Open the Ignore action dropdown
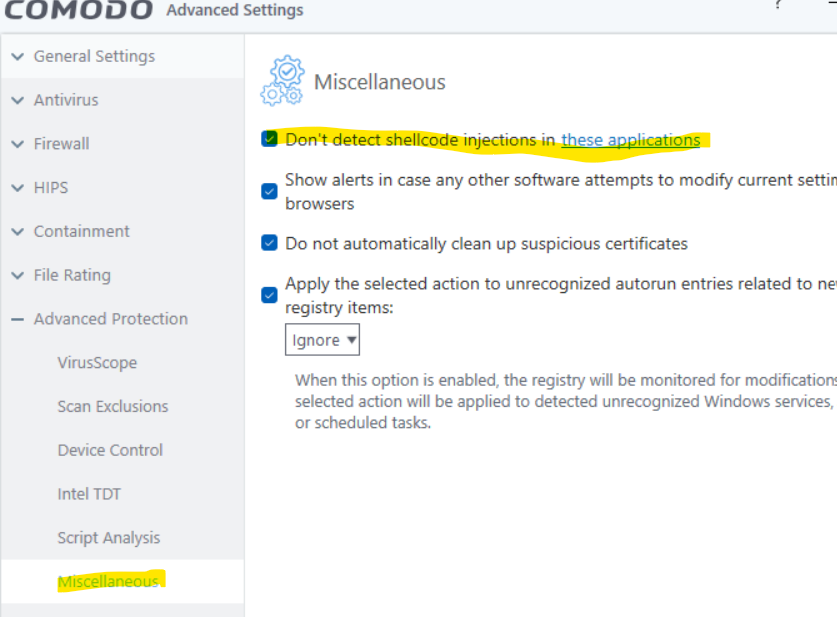The height and width of the screenshot is (617, 837). click(322, 340)
